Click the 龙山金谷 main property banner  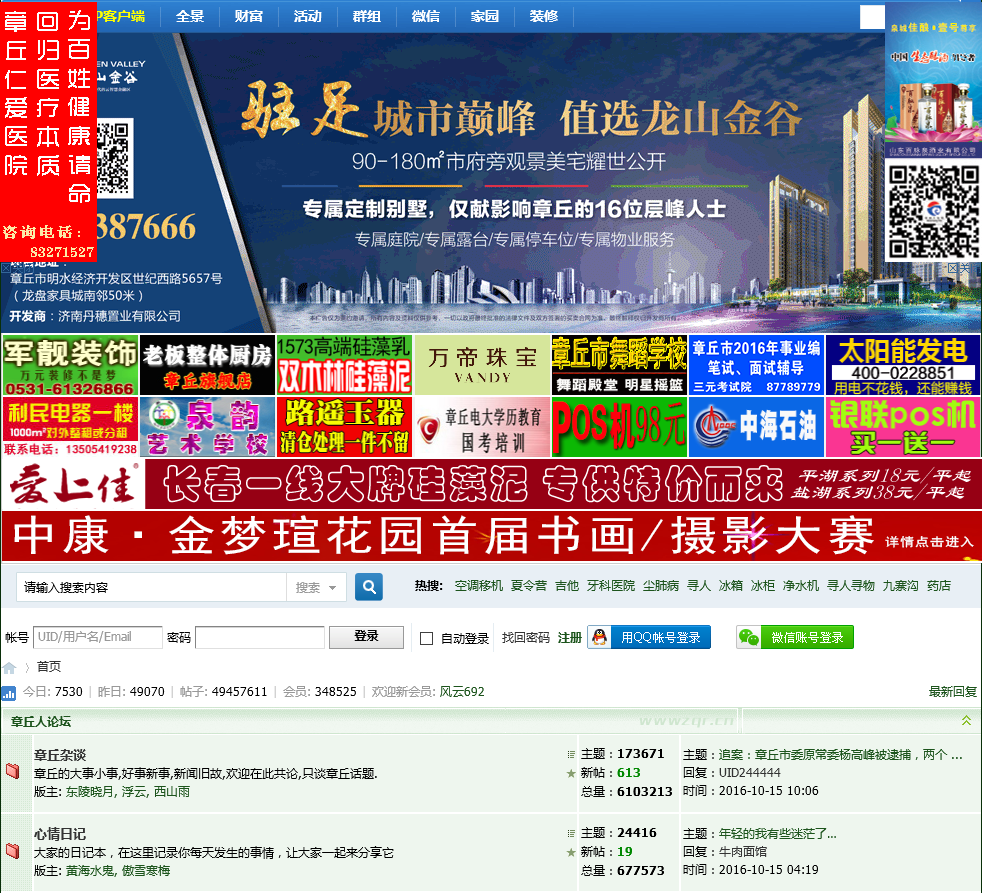pyautogui.click(x=491, y=183)
